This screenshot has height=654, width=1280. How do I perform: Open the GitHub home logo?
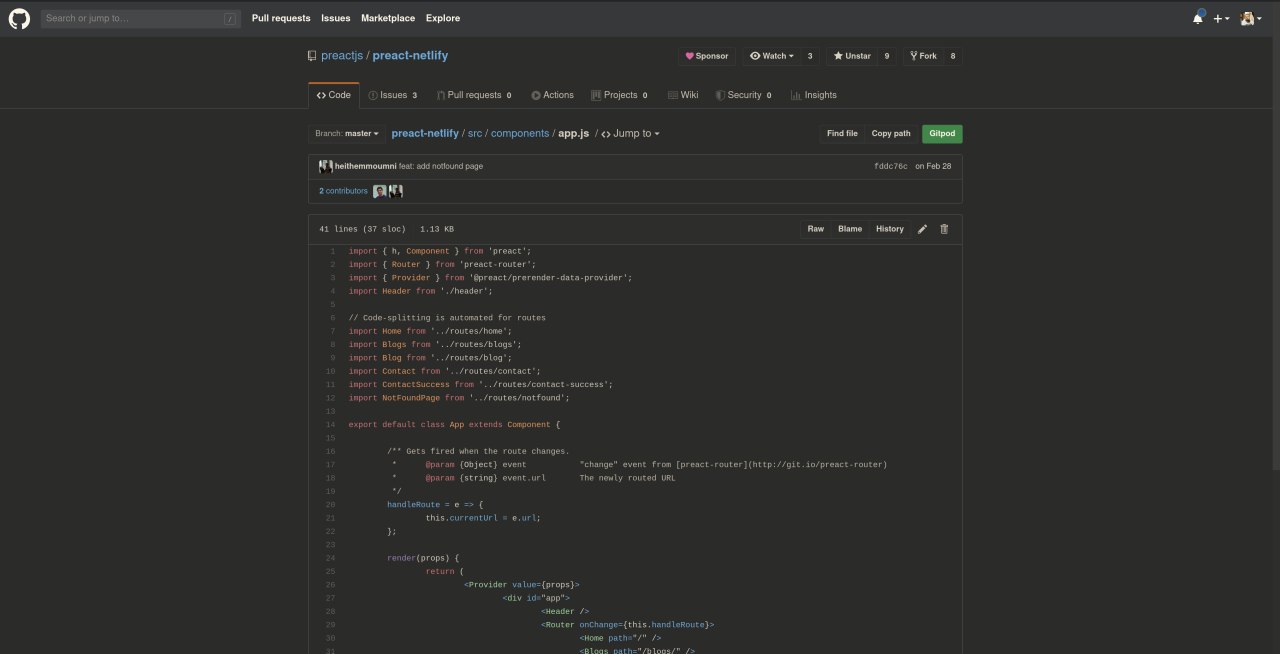pyautogui.click(x=19, y=18)
